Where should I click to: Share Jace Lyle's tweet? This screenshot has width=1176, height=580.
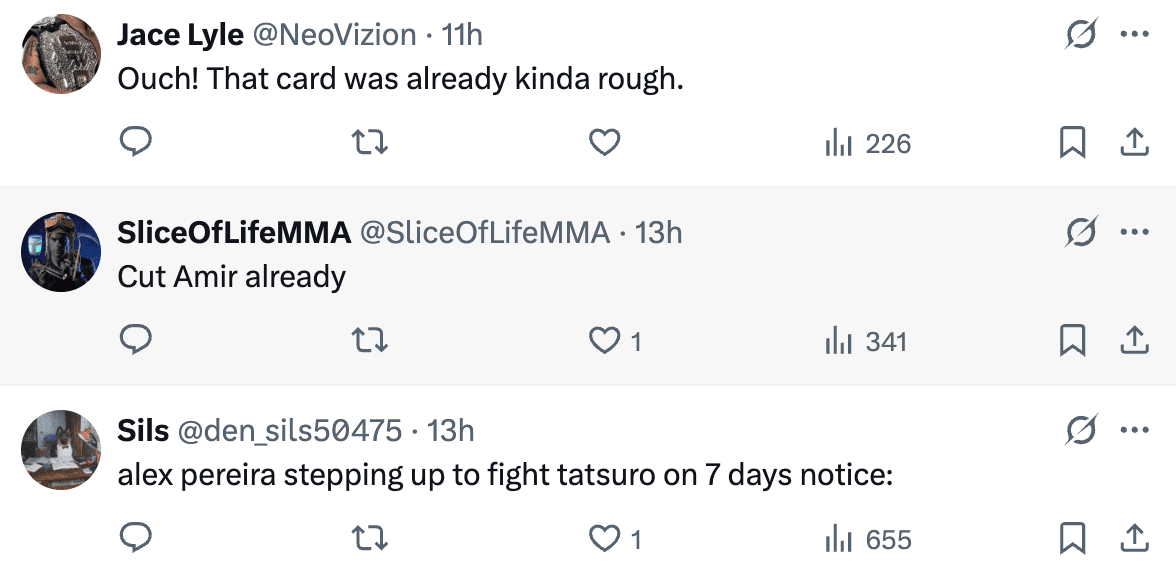tap(1133, 144)
